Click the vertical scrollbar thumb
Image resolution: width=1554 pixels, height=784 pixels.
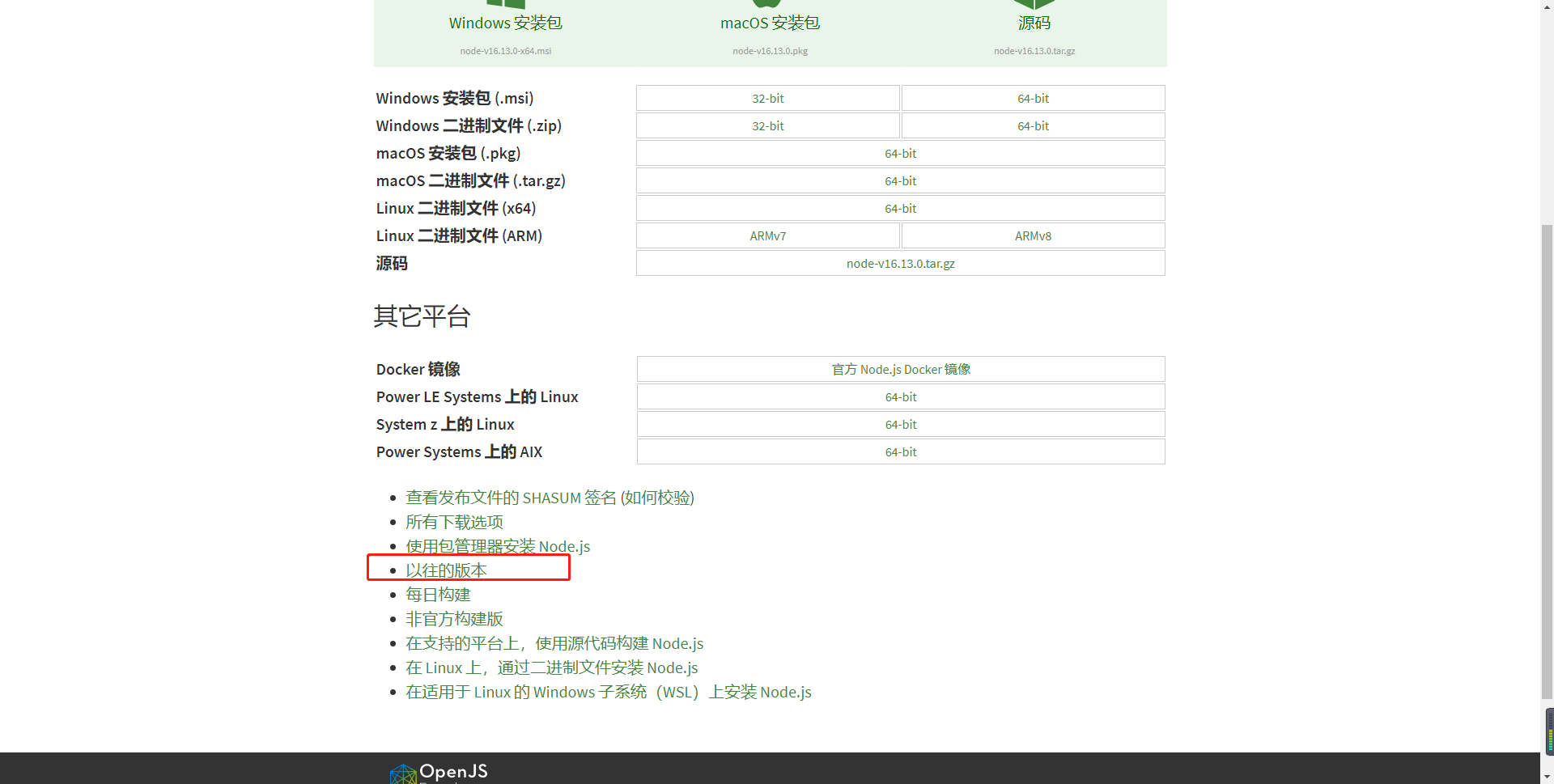(x=1547, y=461)
